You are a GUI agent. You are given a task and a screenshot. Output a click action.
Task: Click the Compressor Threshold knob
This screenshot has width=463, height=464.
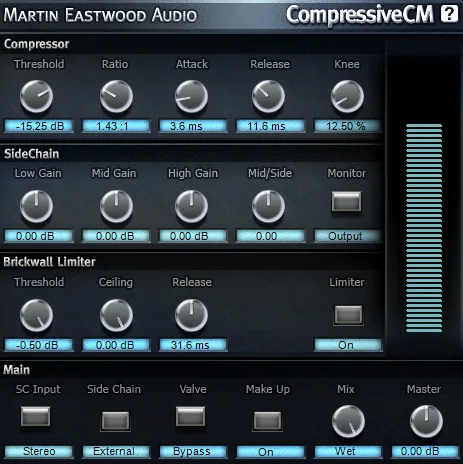point(37,97)
